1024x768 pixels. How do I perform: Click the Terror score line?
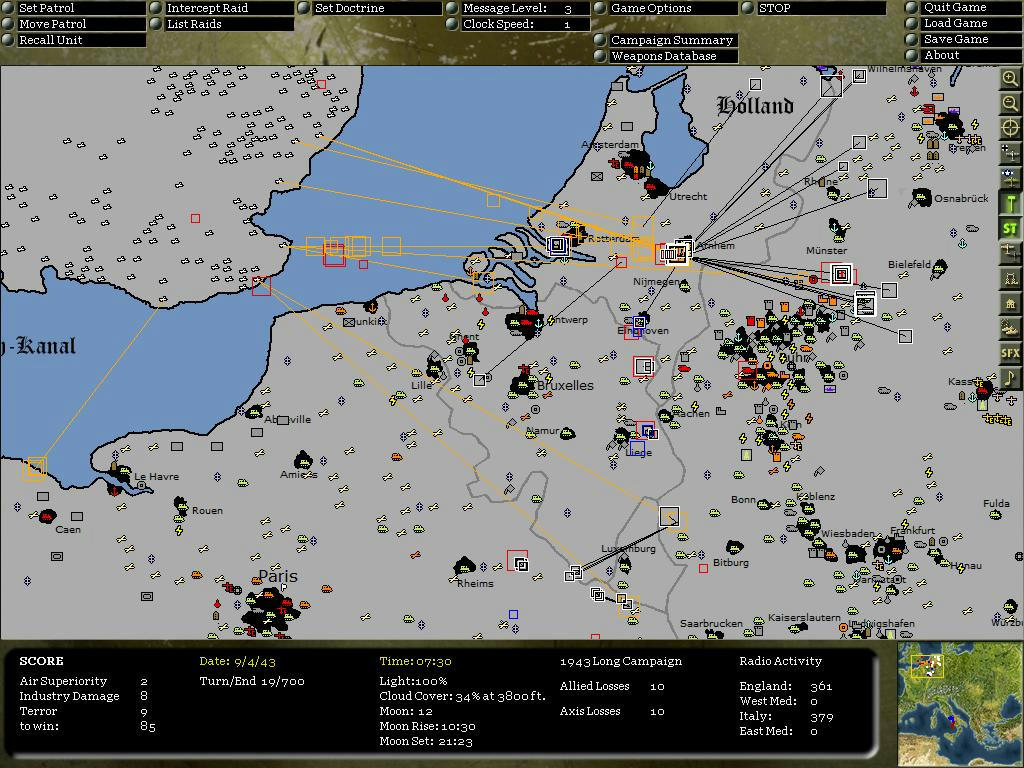pos(84,711)
